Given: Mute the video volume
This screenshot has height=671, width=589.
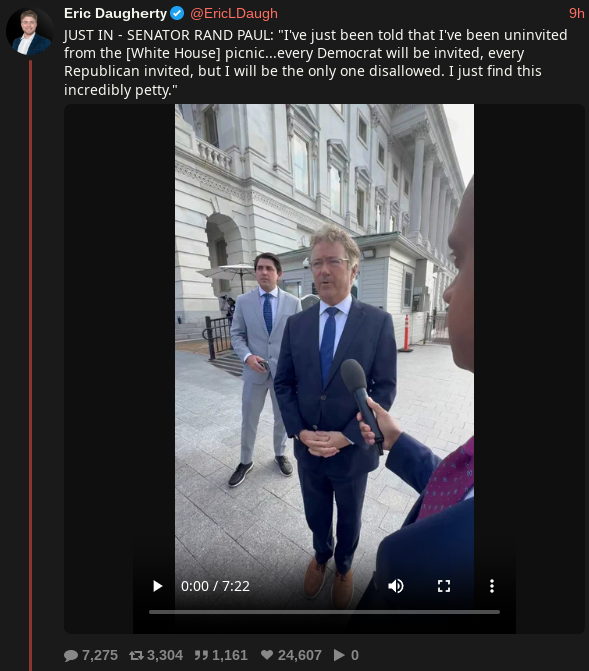Looking at the screenshot, I should click(396, 586).
